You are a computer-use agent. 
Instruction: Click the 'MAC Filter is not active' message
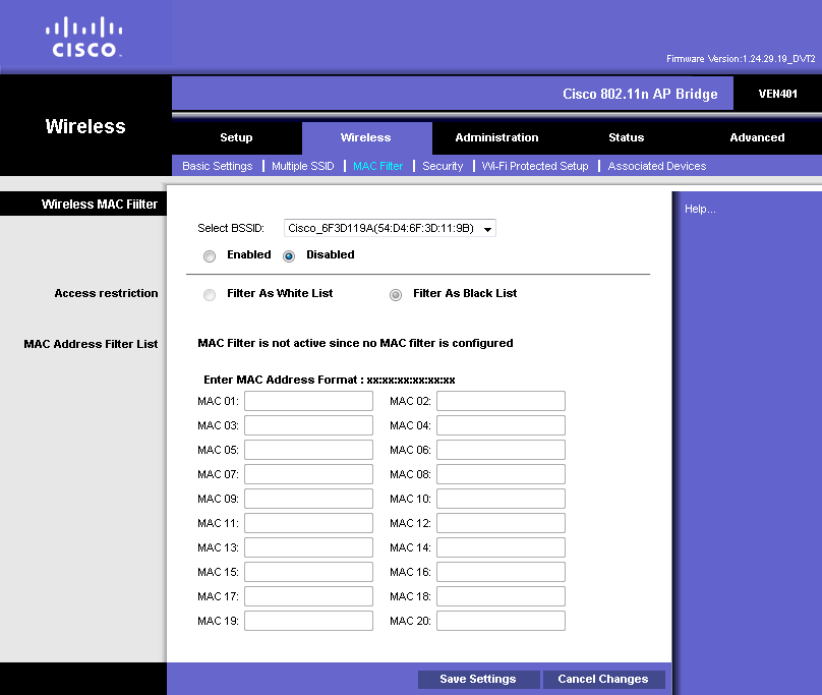355,343
